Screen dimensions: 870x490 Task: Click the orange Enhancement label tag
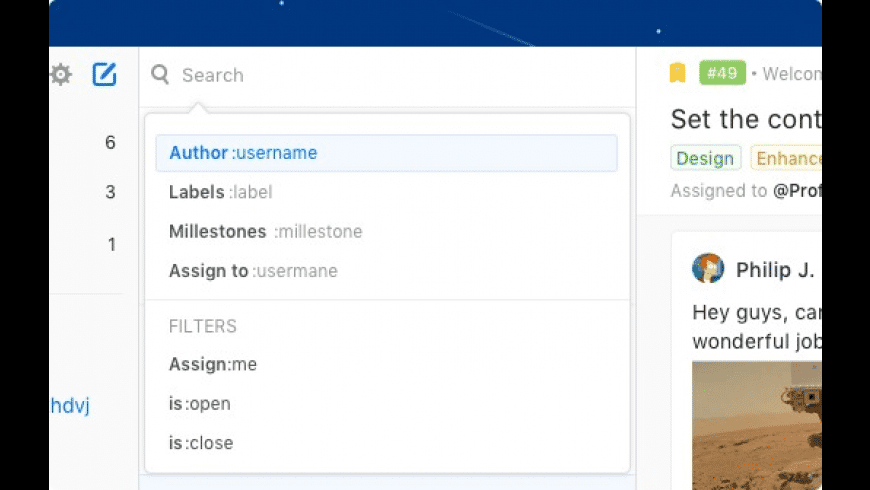786,158
